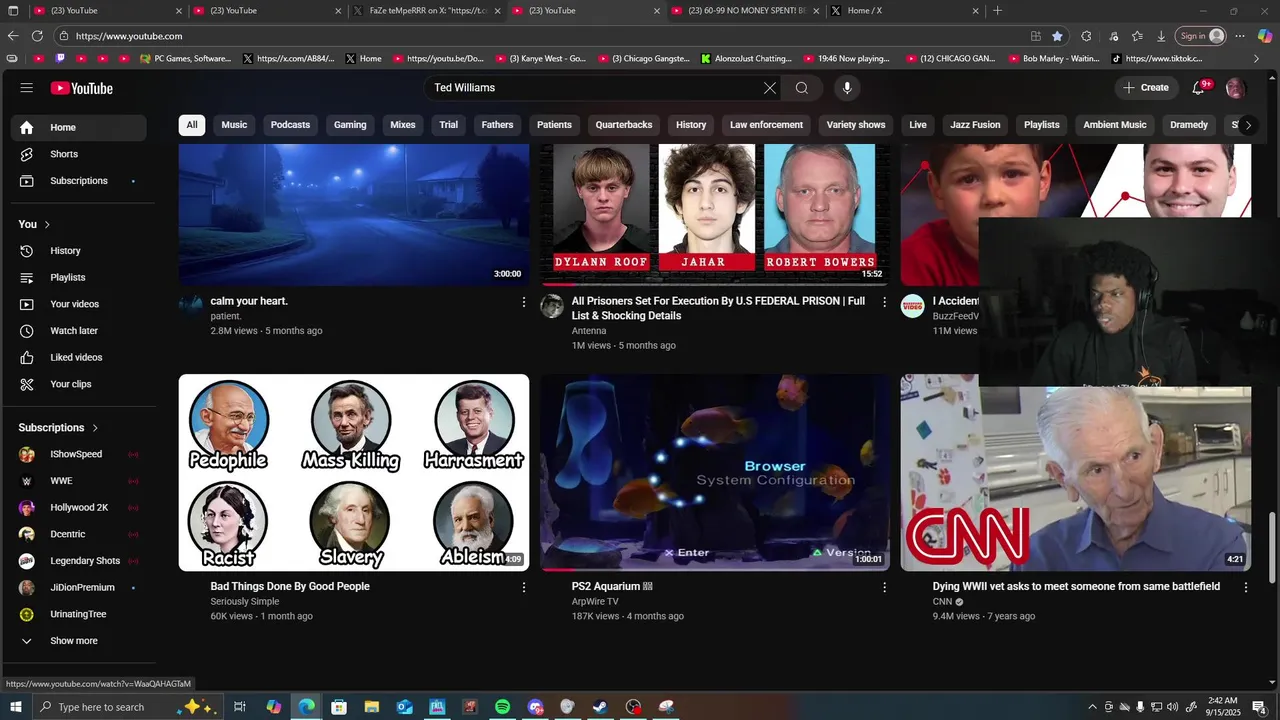1280x720 pixels.
Task: Start voice search with microphone icon
Action: click(847, 88)
